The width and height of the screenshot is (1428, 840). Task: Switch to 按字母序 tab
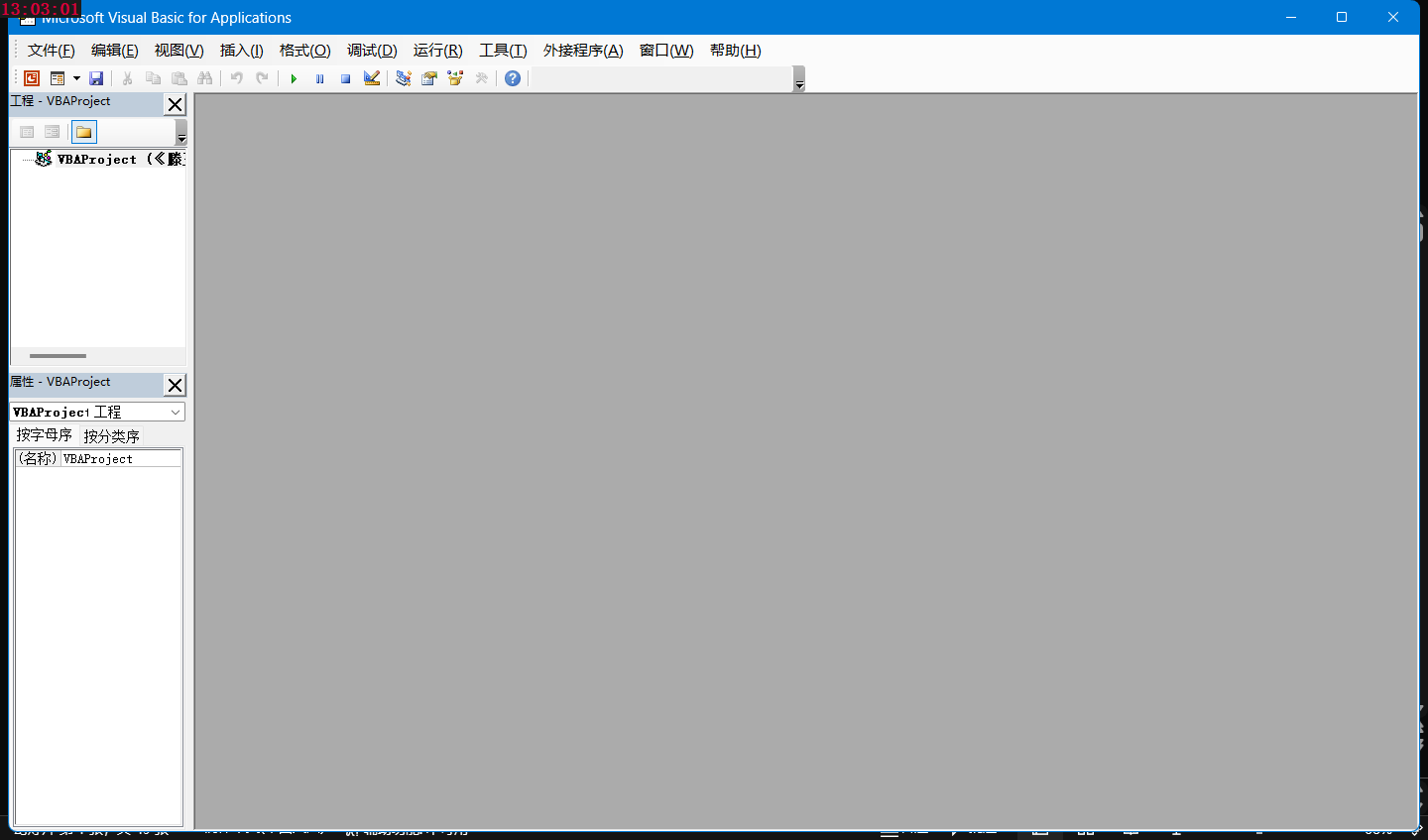pos(45,435)
